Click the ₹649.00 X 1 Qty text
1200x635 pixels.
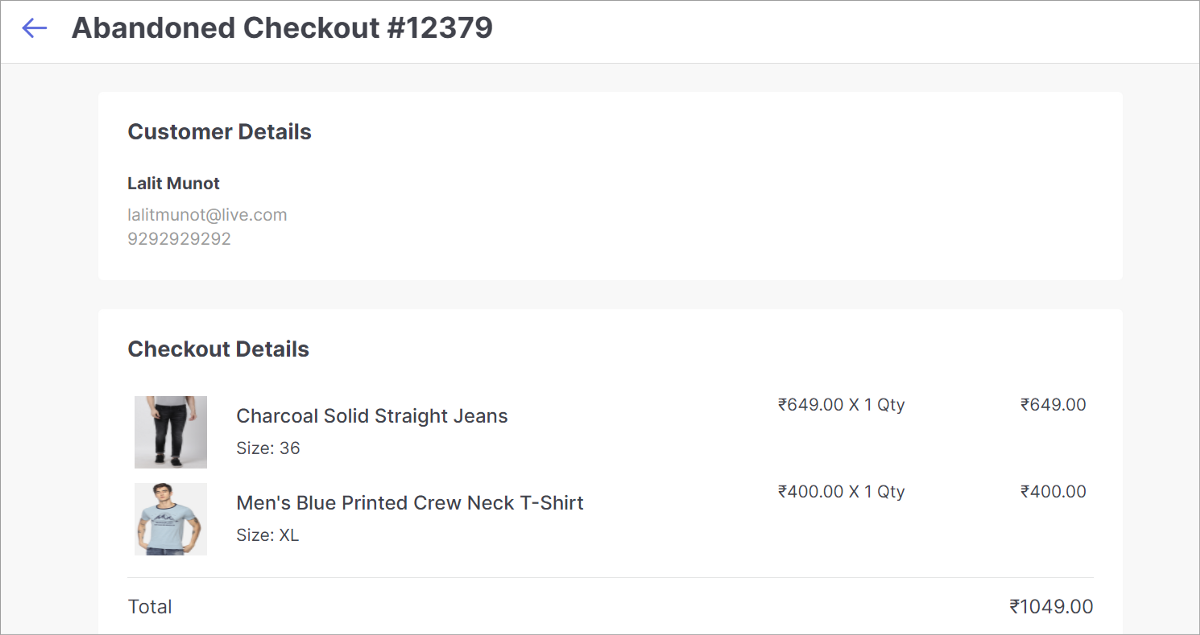point(841,405)
